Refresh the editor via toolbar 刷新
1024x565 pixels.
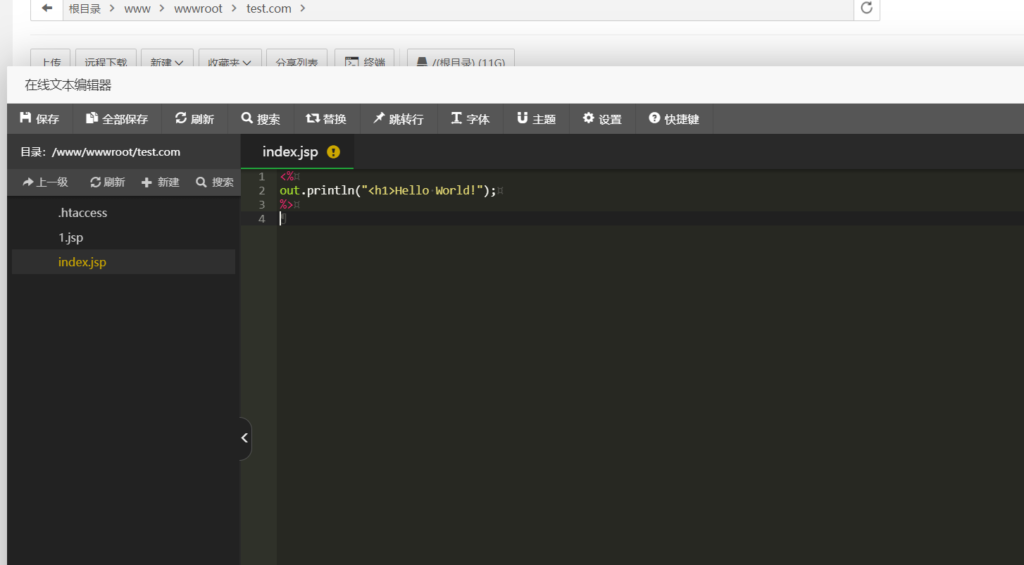pos(194,119)
